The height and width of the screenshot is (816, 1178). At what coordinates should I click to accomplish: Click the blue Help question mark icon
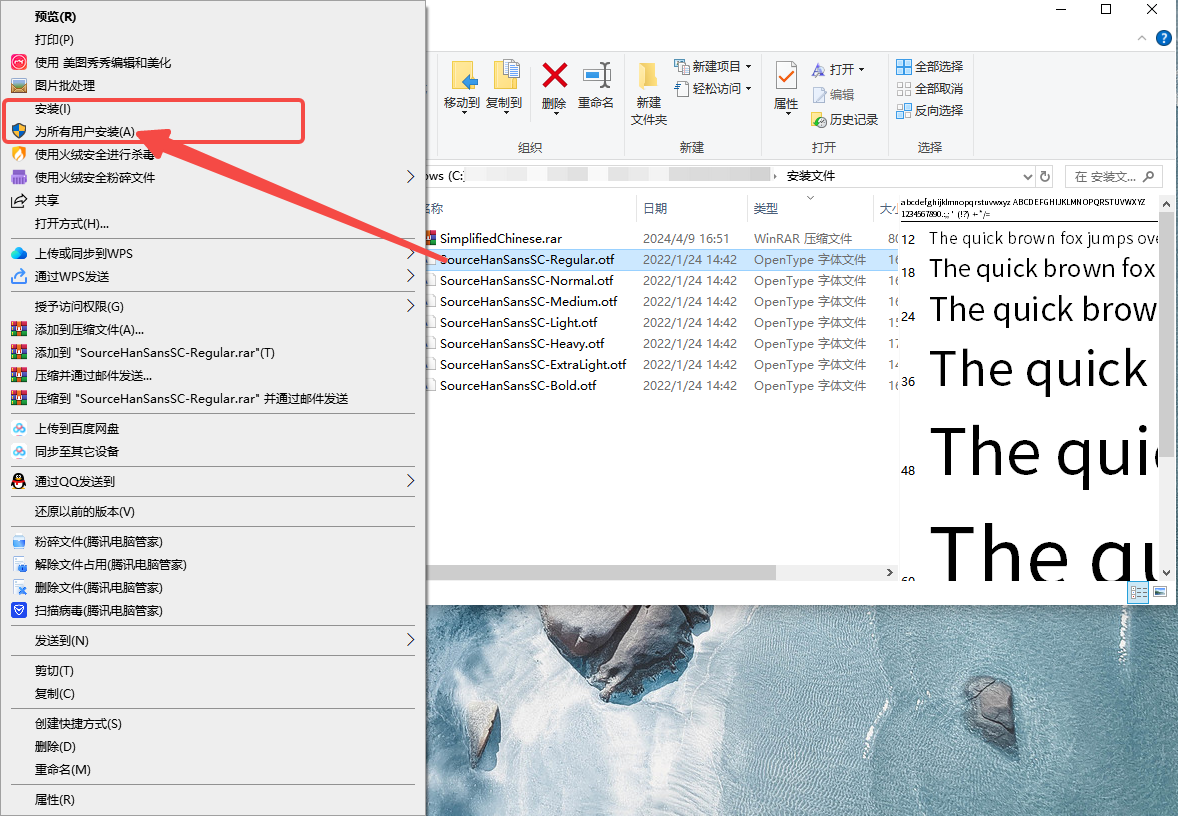(1164, 38)
